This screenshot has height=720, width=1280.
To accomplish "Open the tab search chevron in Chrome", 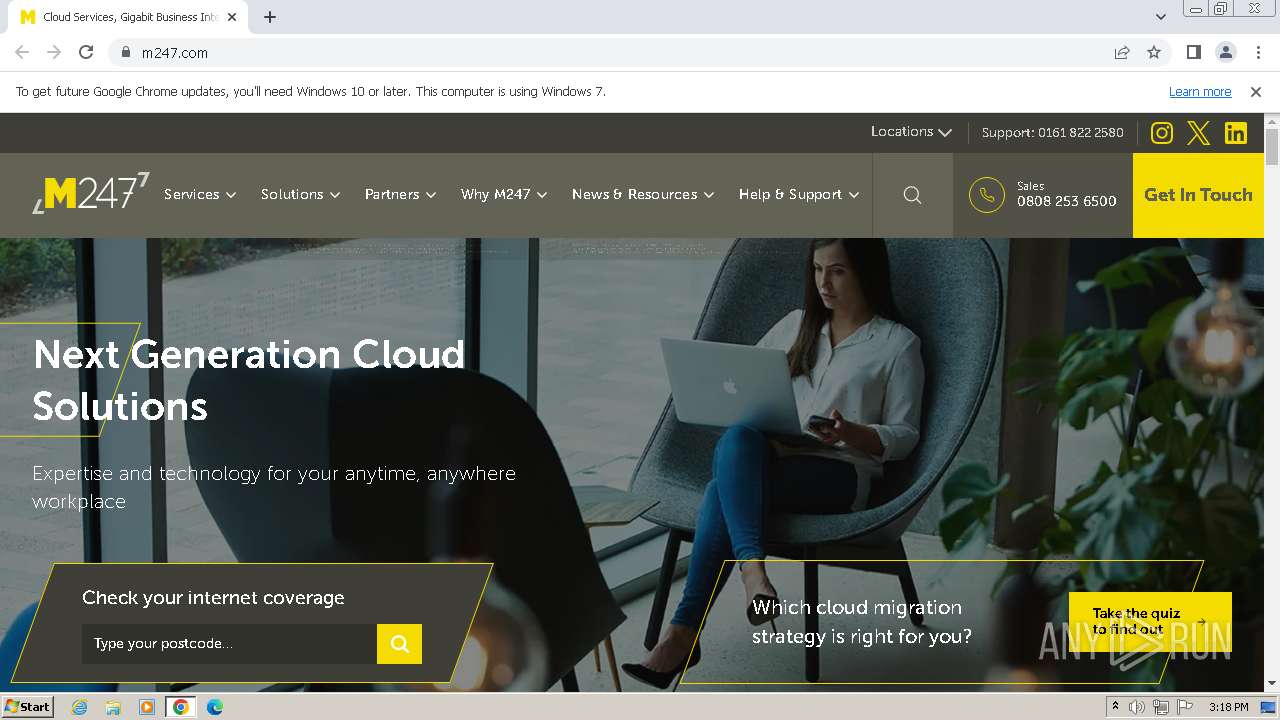I will (x=1161, y=17).
